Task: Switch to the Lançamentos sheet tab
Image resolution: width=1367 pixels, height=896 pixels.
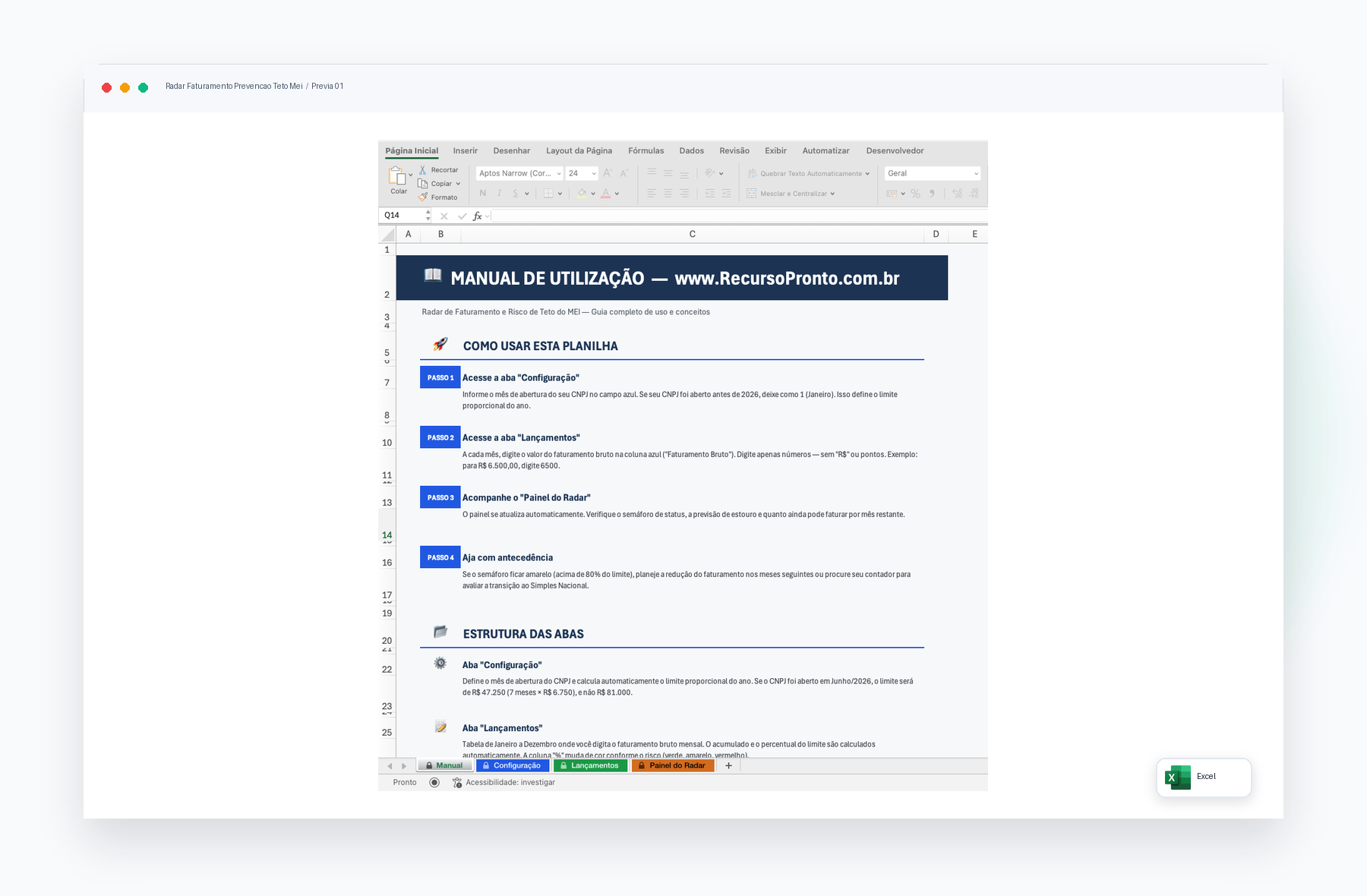Action: point(590,765)
